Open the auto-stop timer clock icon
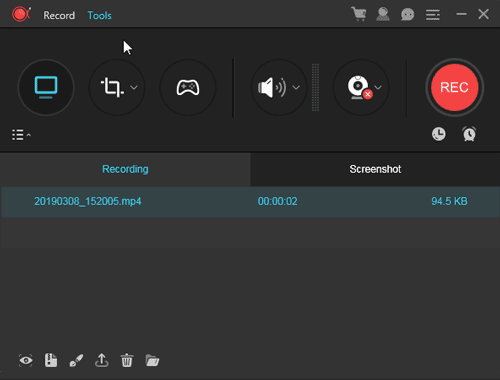 point(439,134)
